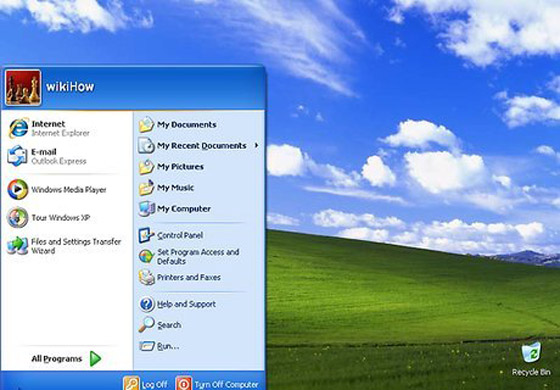This screenshot has height=390, width=560.
Task: Select the My Computer menu entry
Action: (199, 209)
